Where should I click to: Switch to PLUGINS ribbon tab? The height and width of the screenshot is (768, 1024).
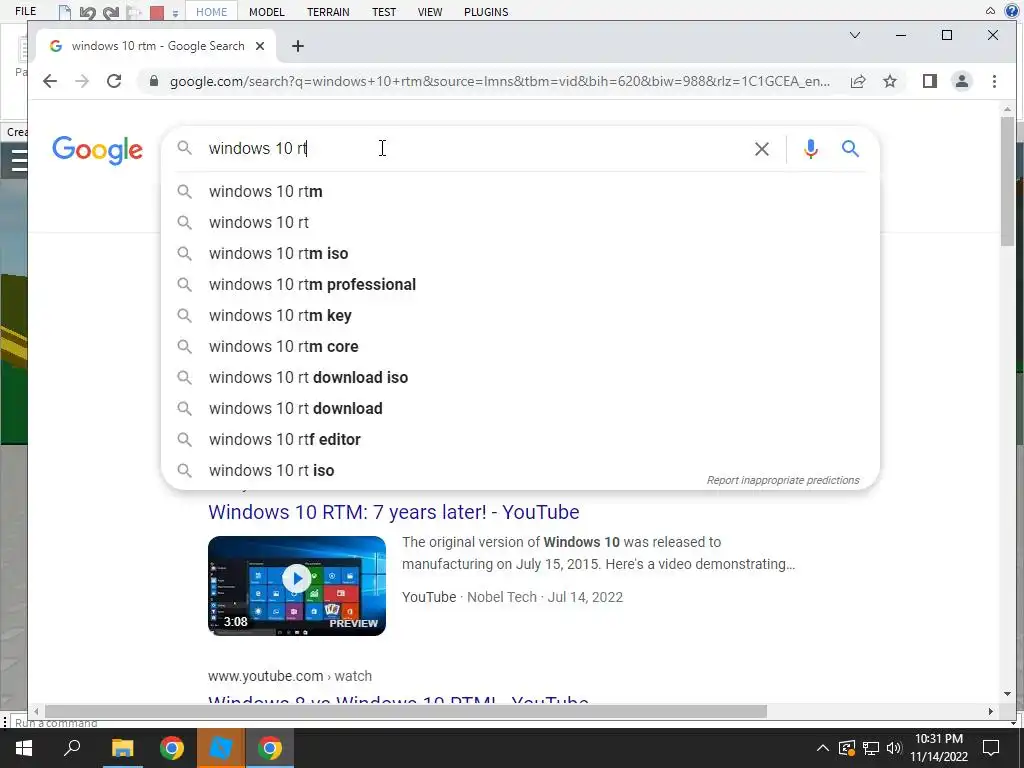(x=486, y=12)
